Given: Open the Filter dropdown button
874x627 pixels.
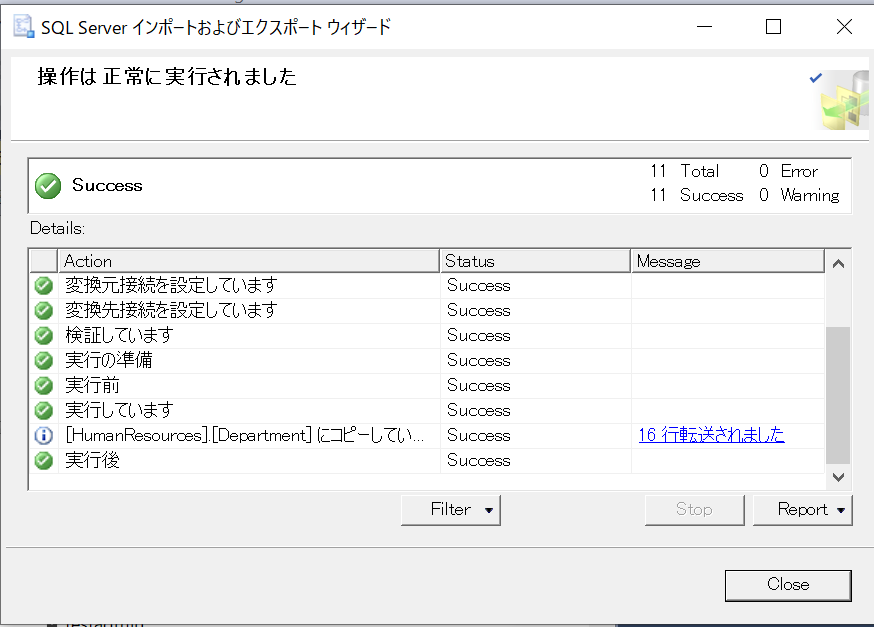Looking at the screenshot, I should pos(451,509).
